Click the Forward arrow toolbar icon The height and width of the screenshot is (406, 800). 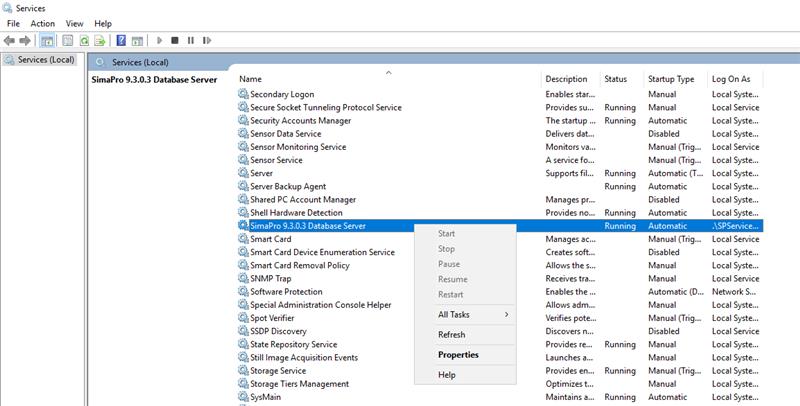24,40
